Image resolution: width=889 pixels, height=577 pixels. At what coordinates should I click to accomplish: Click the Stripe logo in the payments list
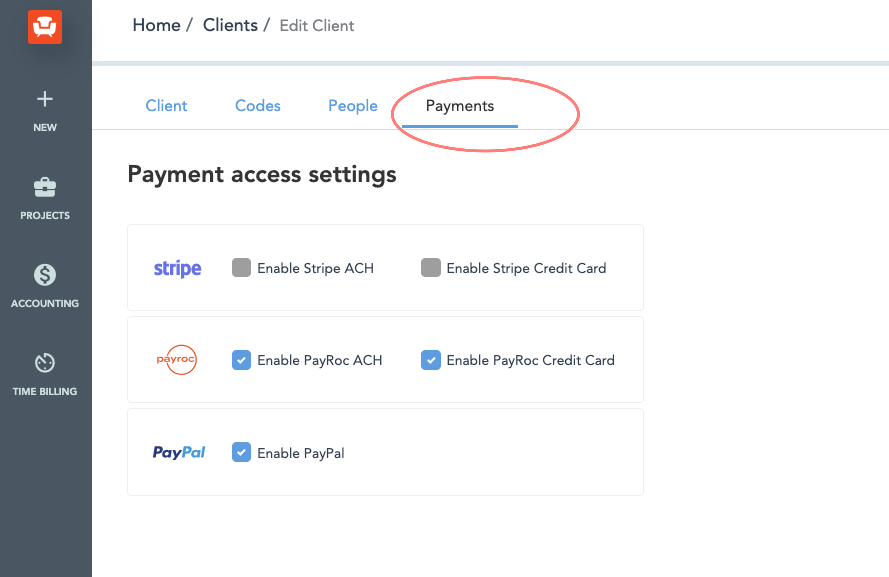pos(177,267)
